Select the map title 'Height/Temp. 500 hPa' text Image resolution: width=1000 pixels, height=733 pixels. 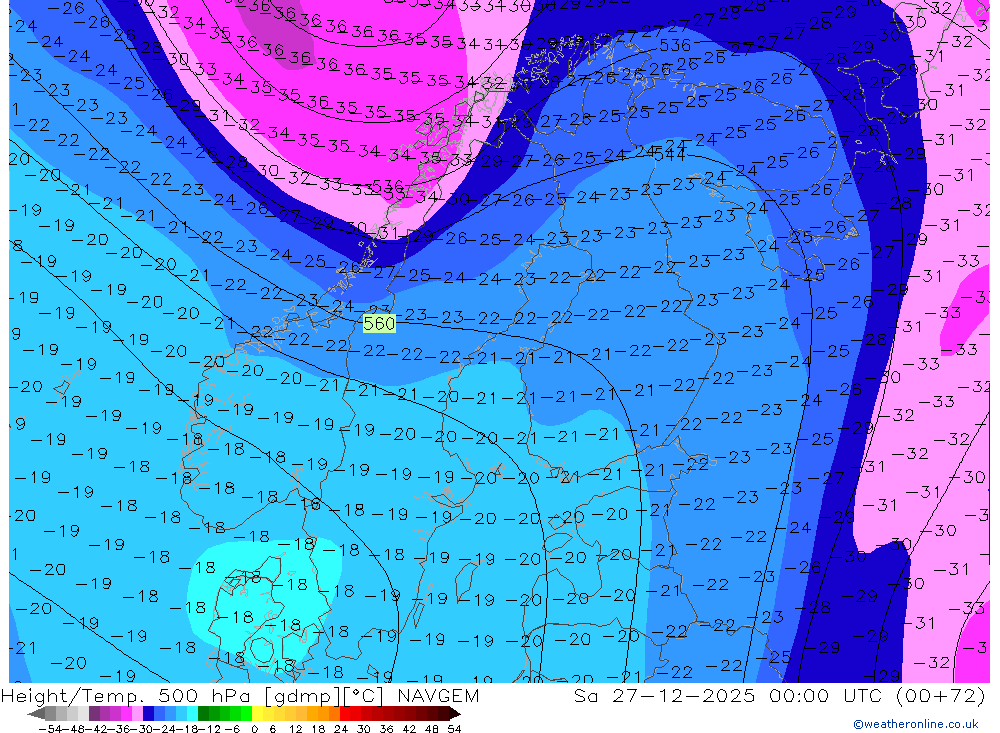coord(126,695)
